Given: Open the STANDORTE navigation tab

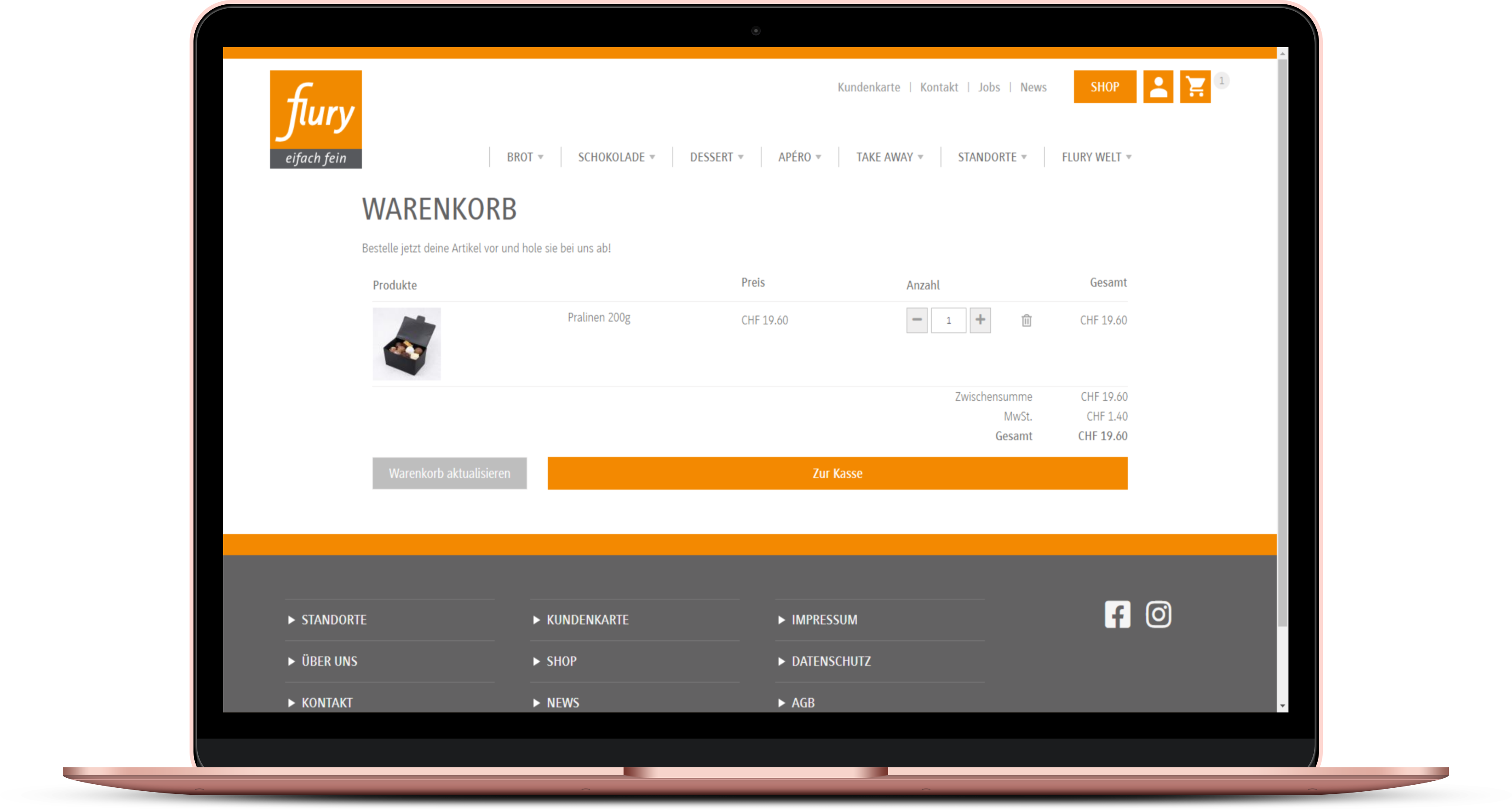Looking at the screenshot, I should [x=988, y=157].
